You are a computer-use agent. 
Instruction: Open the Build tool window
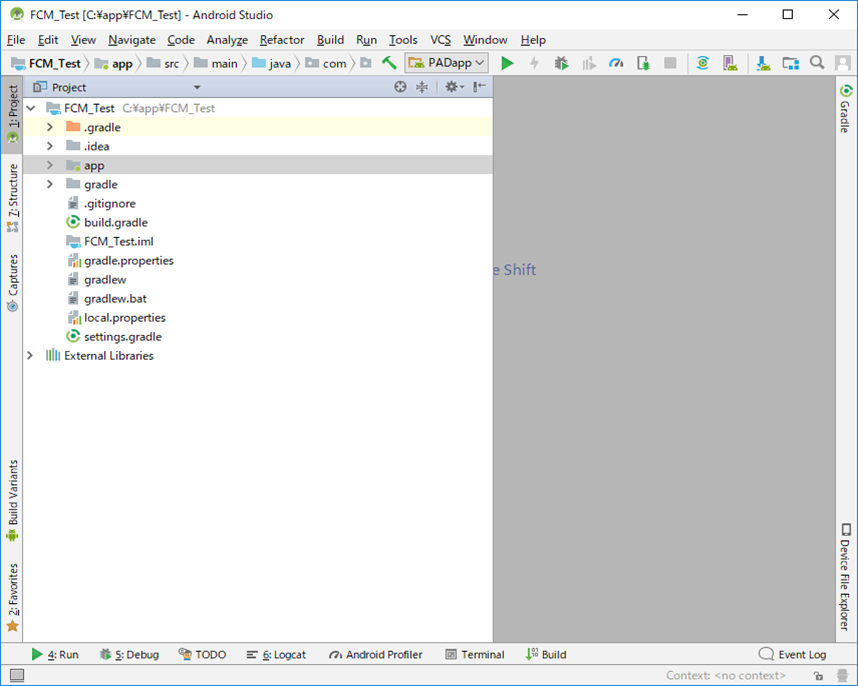tap(546, 655)
